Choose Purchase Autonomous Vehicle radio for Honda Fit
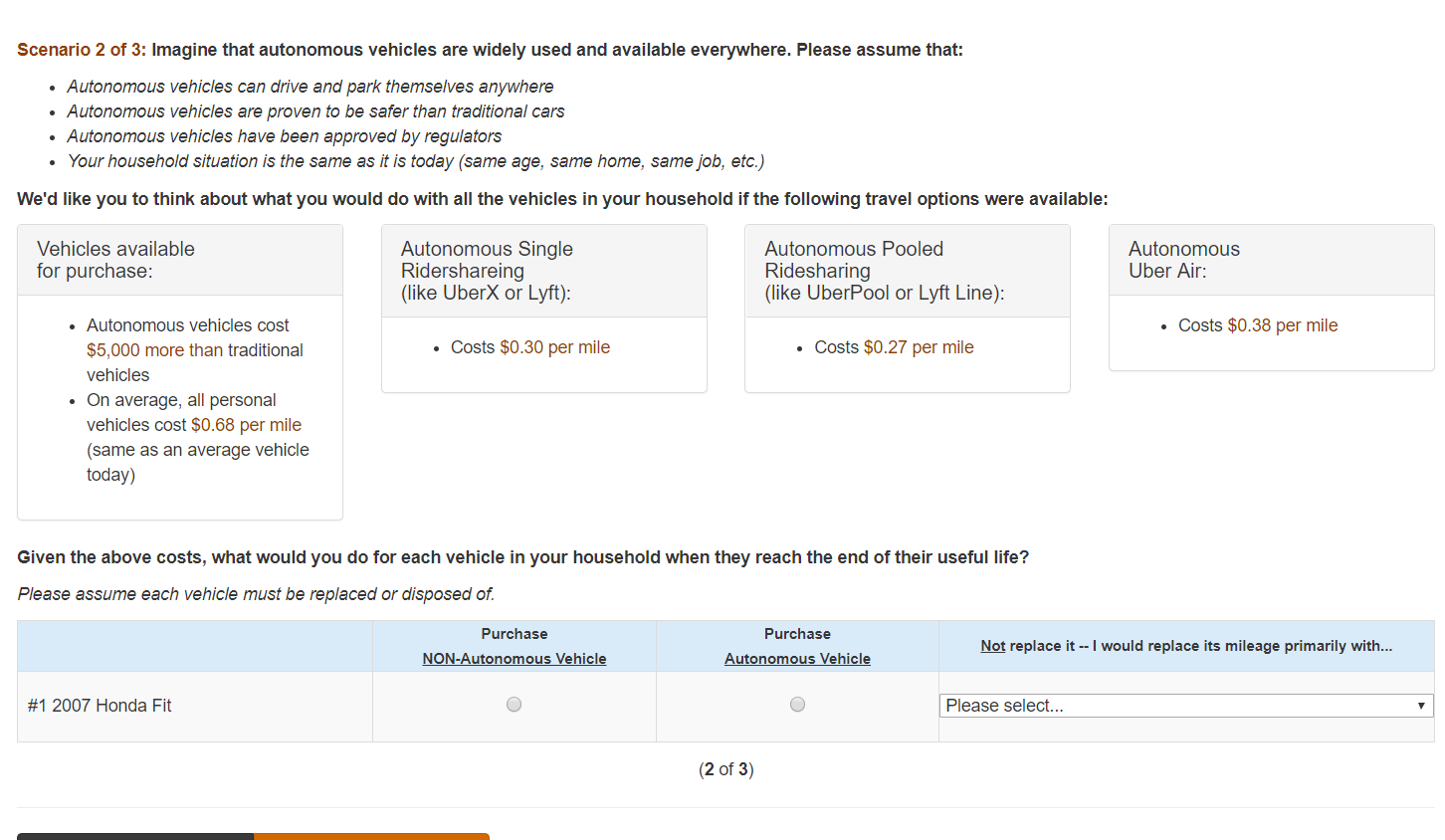1445x840 pixels. coord(797,705)
